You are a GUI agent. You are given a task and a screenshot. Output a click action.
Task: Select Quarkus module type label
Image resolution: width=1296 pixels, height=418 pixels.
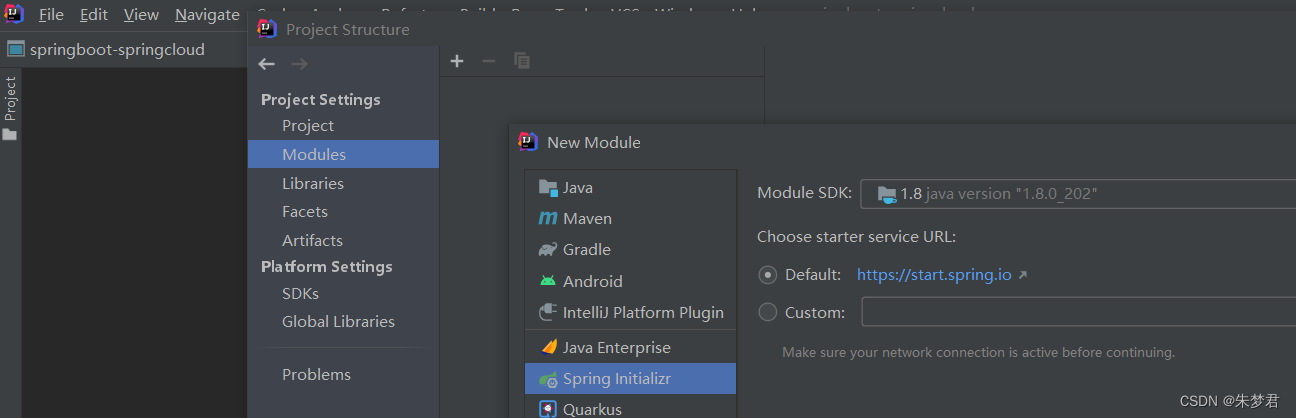(592, 409)
